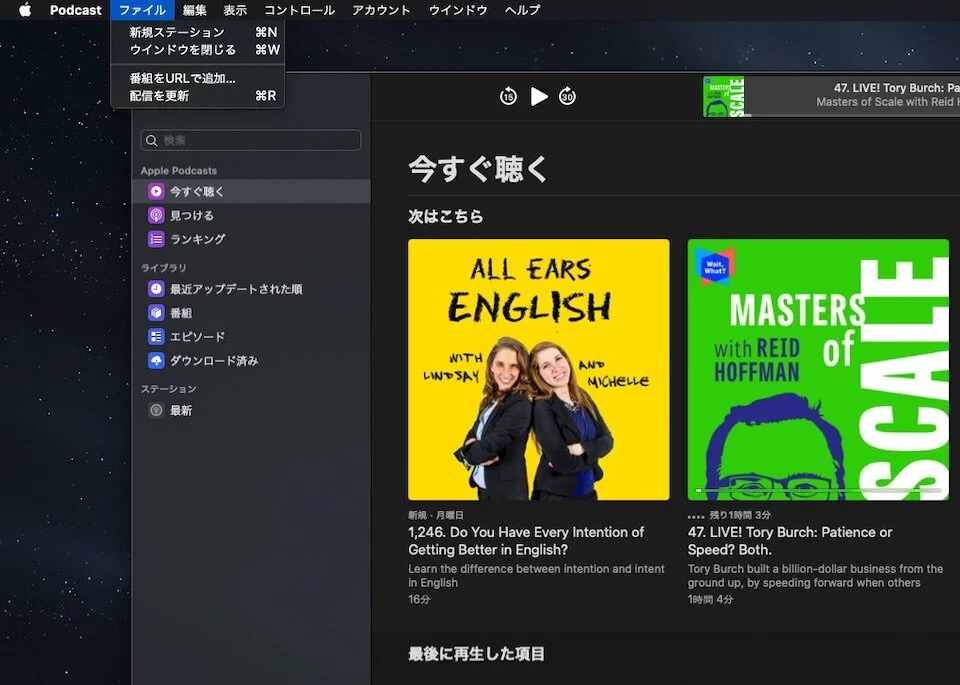This screenshot has height=685, width=960.
Task: Click the All Ears English episode description
Action: coord(536,576)
